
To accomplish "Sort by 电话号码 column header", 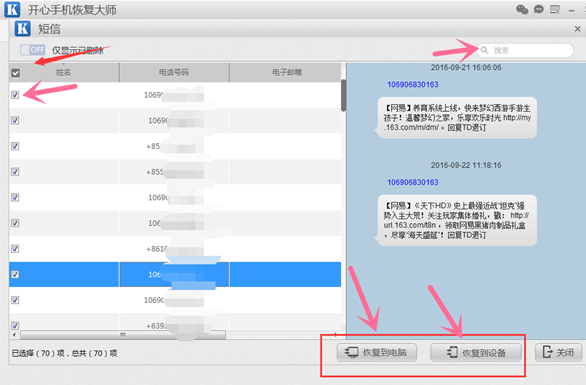I will pos(174,72).
